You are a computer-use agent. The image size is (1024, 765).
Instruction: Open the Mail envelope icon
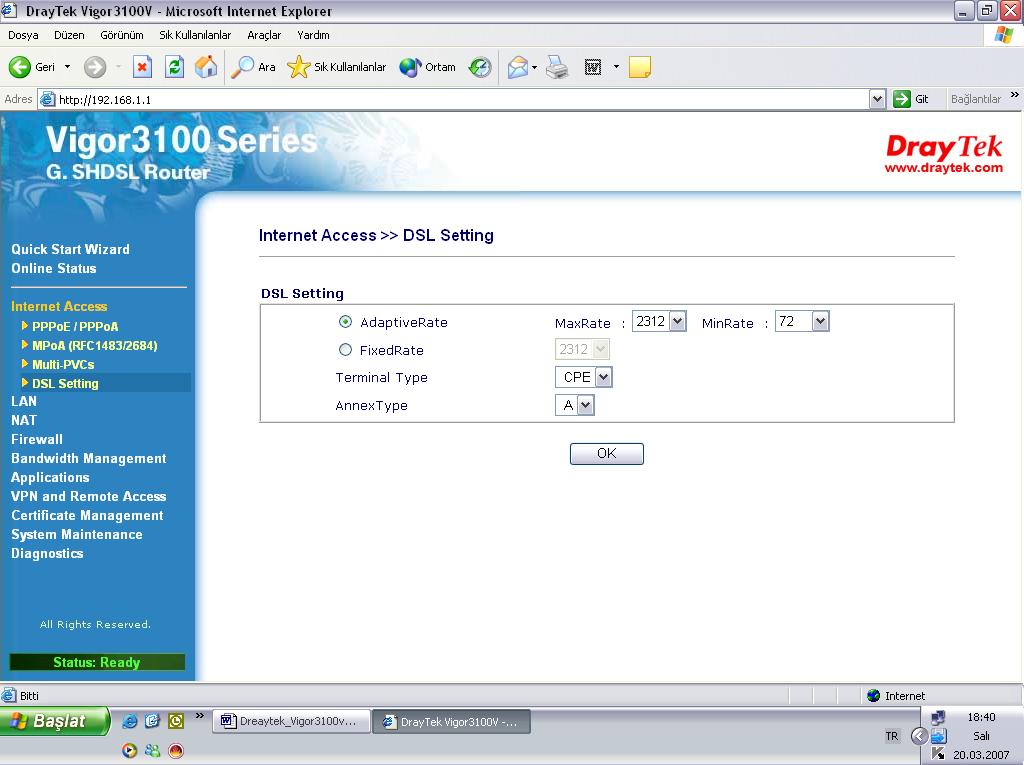tap(517, 67)
